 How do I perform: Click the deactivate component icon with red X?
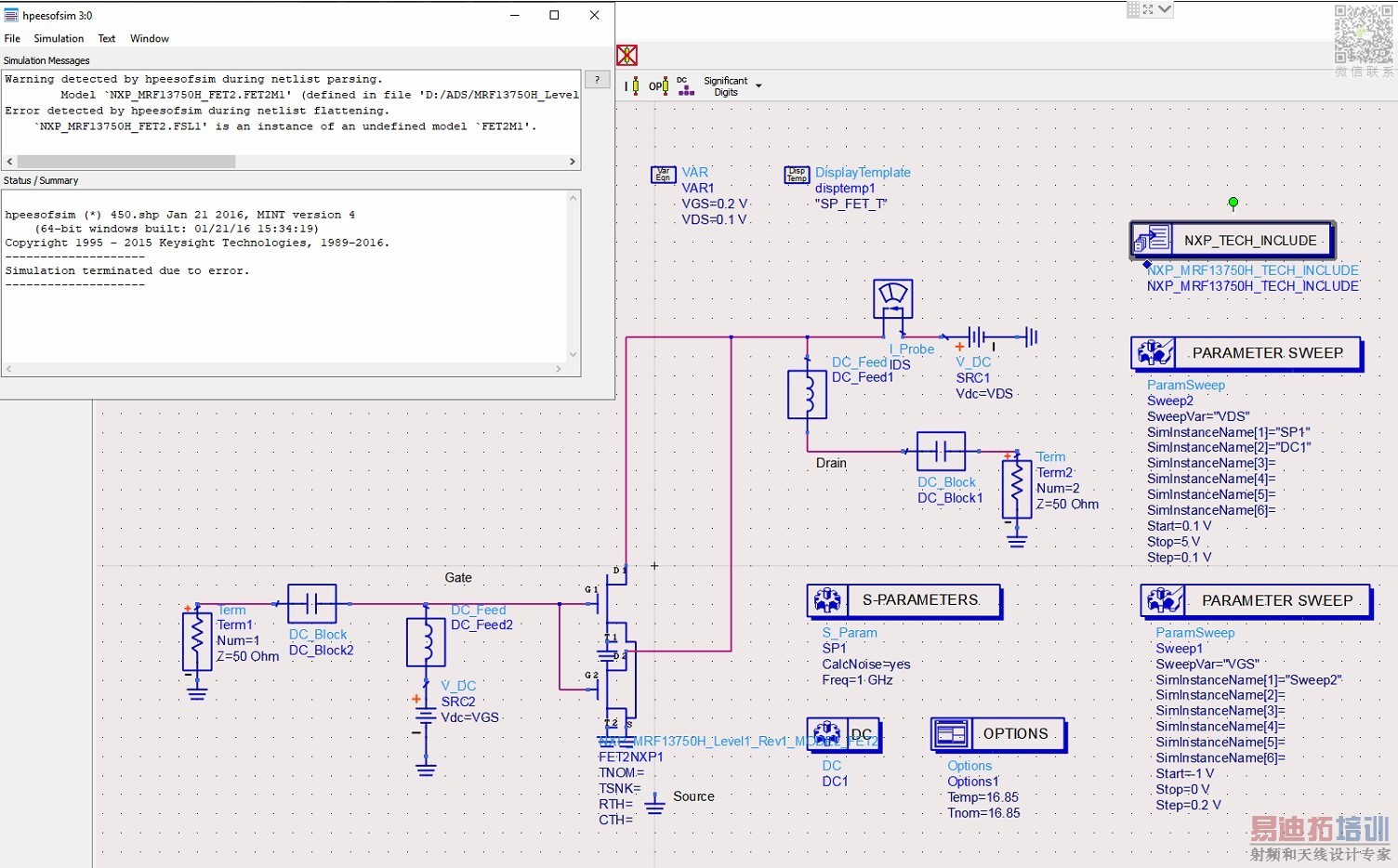627,55
